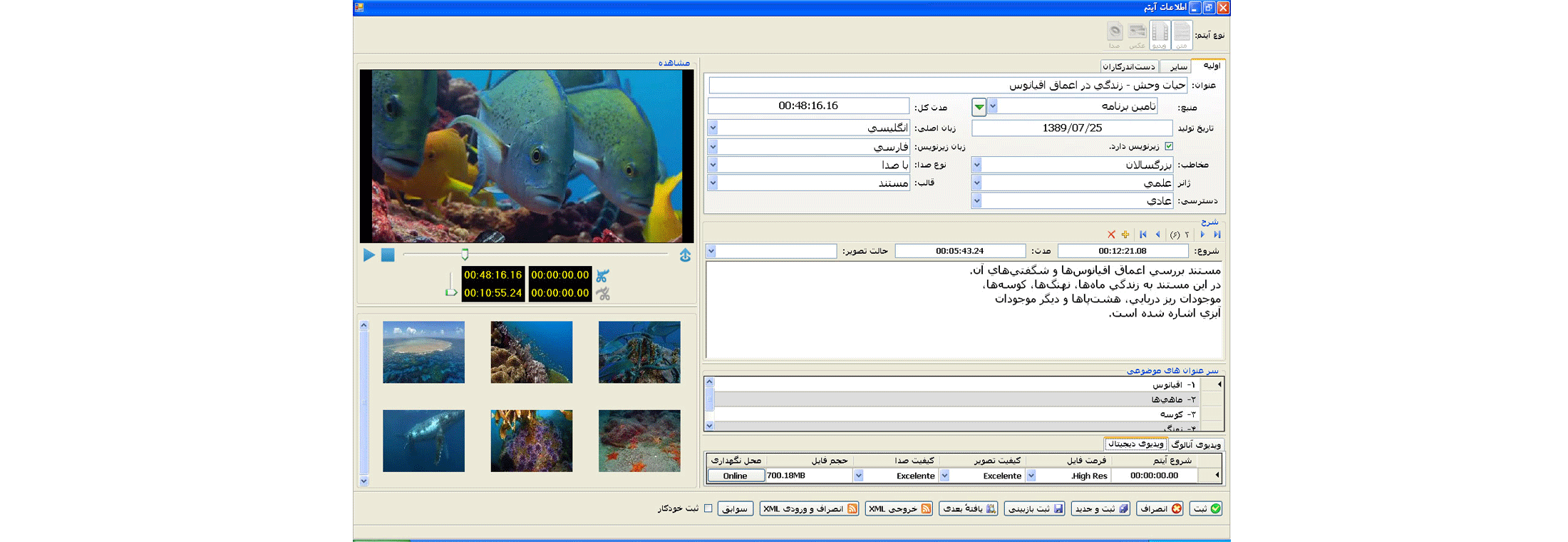Select the video (ویدیو) item type icon
This screenshot has height=542, width=1568.
click(1160, 35)
